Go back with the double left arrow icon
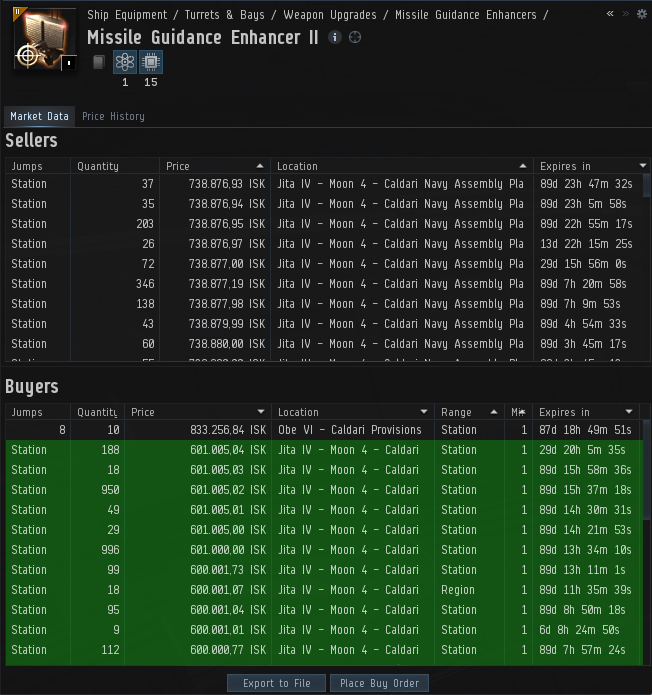This screenshot has width=652, height=695. (x=610, y=14)
